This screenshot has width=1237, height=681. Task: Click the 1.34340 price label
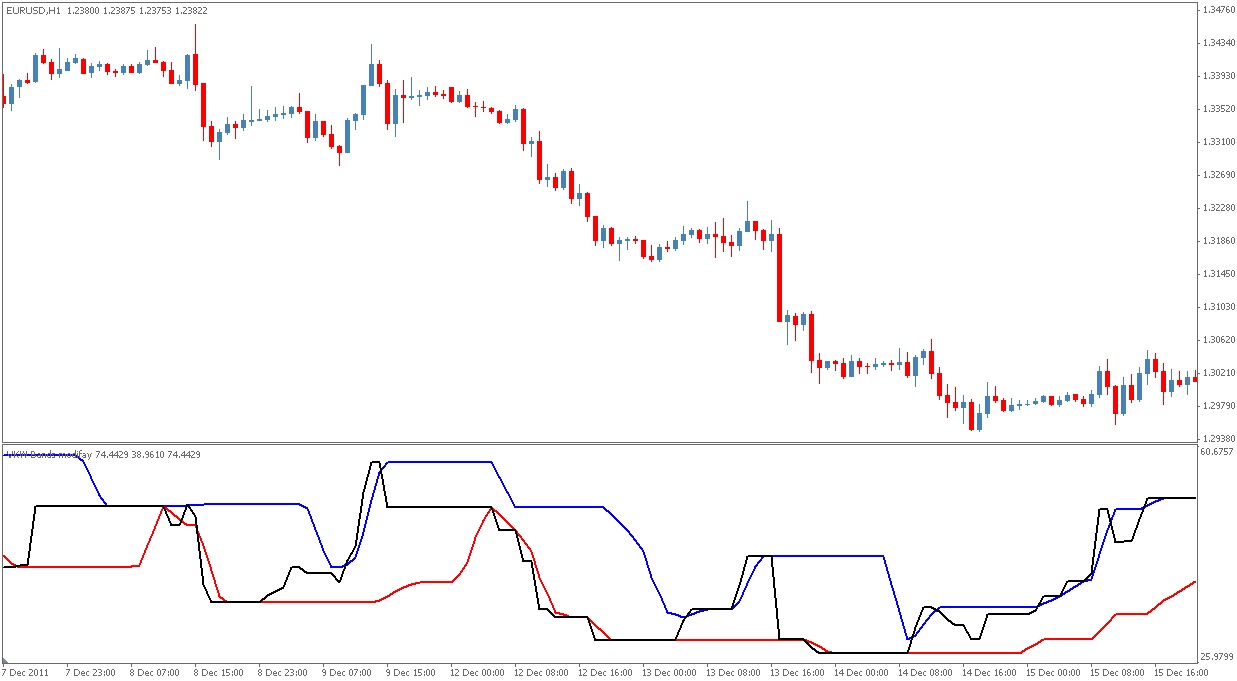[x=1219, y=43]
